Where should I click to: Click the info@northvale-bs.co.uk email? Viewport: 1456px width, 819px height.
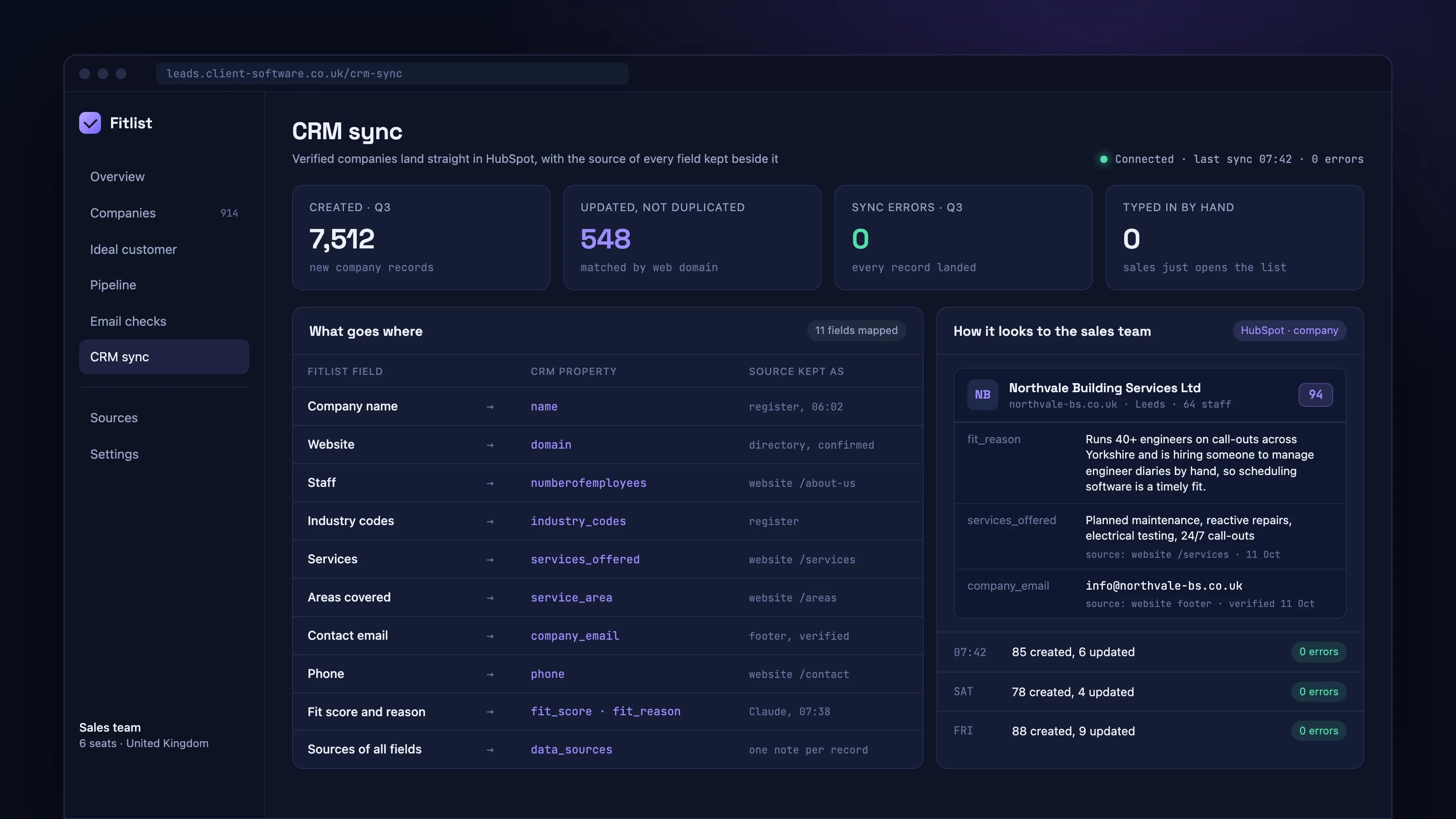coord(1164,586)
